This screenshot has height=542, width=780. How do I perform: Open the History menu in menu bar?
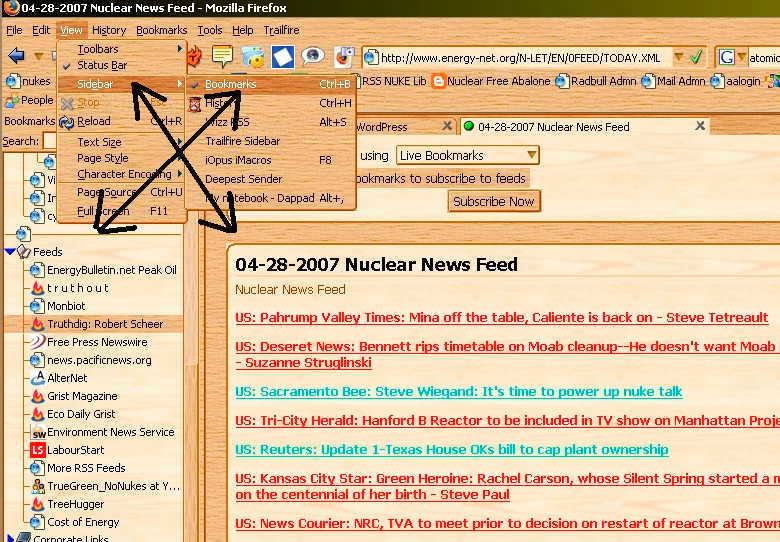click(109, 30)
